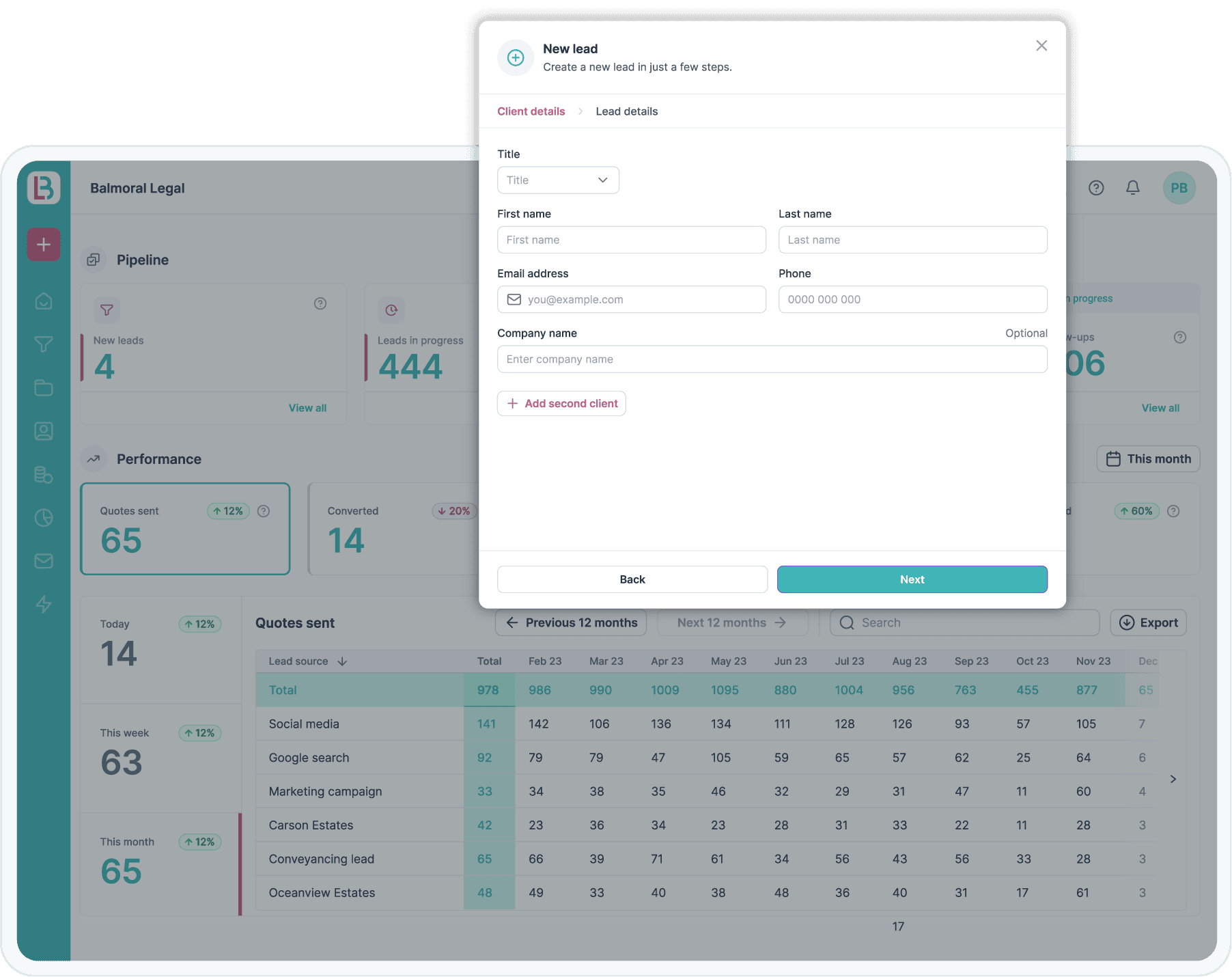Click Add second client link
Screen dimensions: 1232x977
tap(561, 403)
